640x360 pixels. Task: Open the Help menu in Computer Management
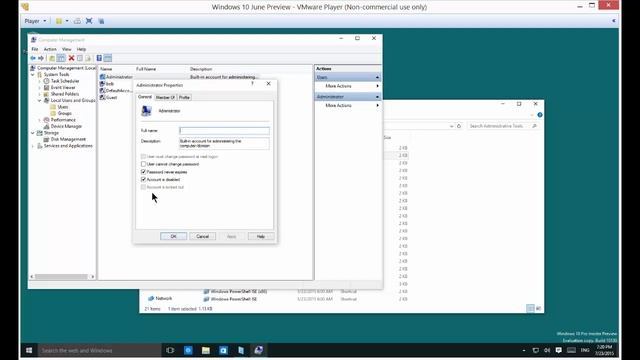point(81,49)
